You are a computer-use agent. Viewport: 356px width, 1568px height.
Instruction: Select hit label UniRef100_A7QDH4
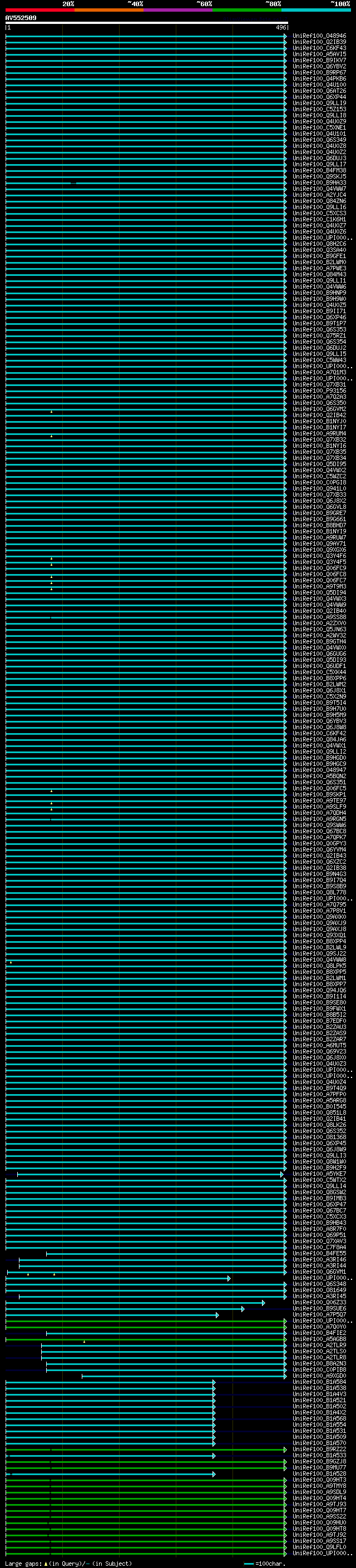(x=319, y=813)
